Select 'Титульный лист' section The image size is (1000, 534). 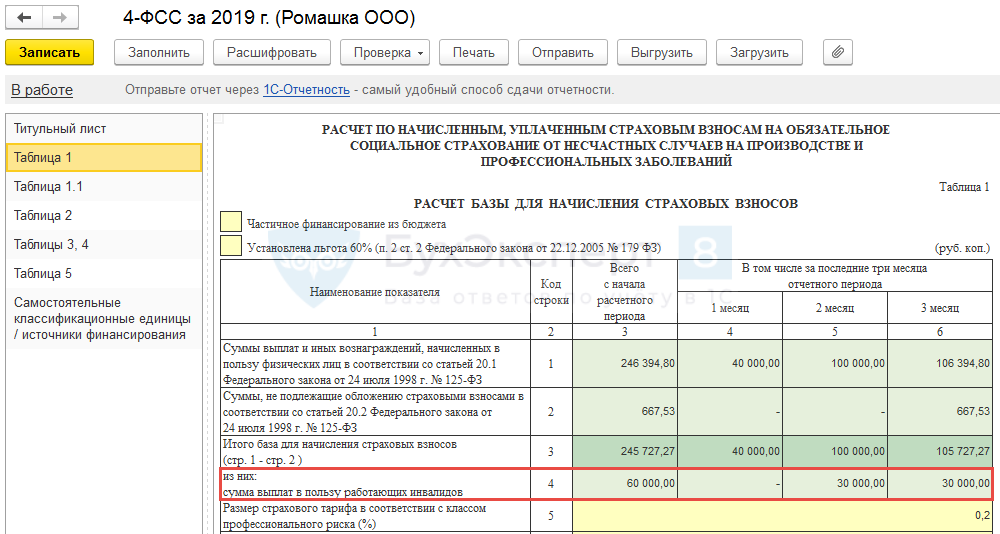60,129
